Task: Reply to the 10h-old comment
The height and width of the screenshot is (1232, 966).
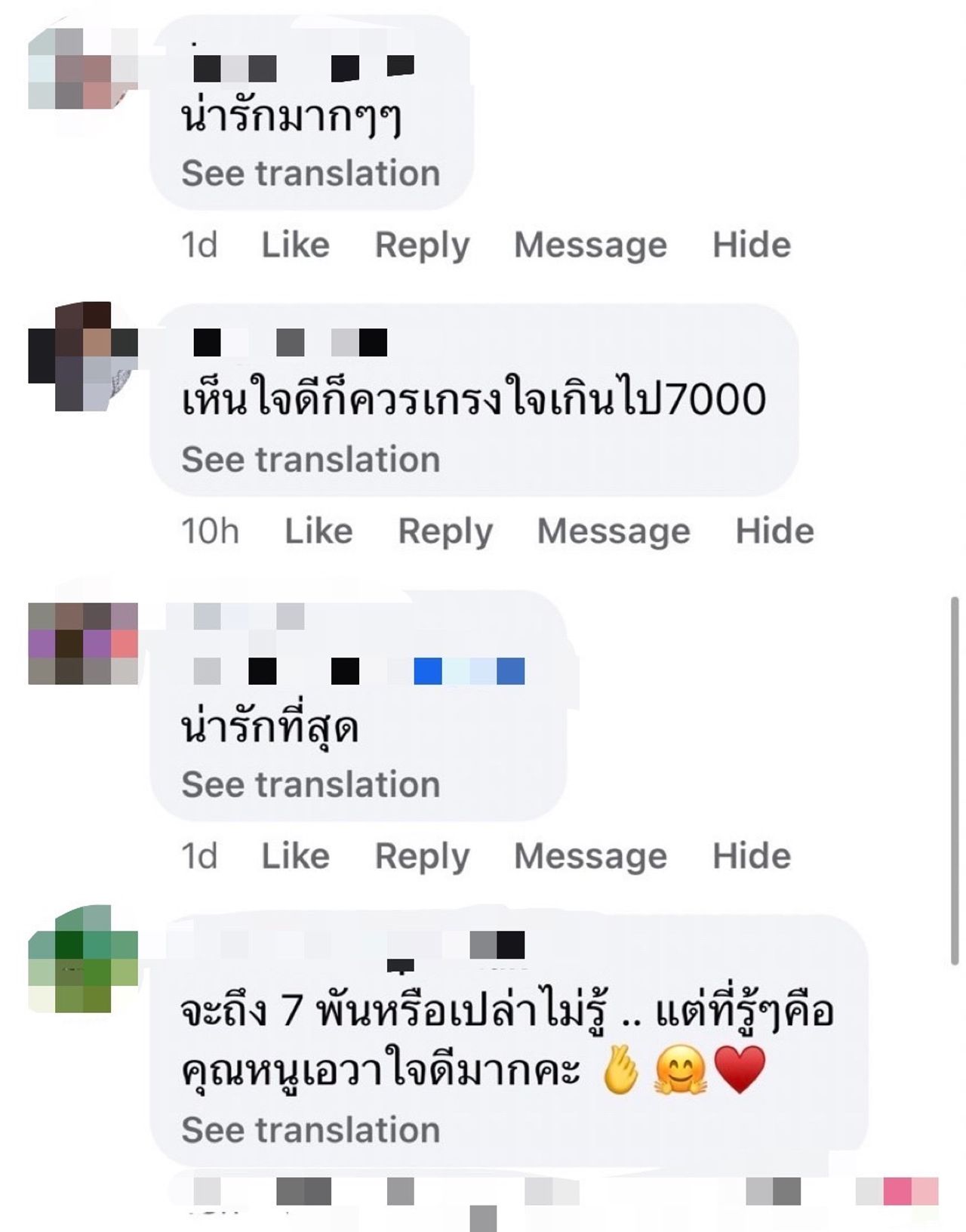Action: (x=445, y=531)
